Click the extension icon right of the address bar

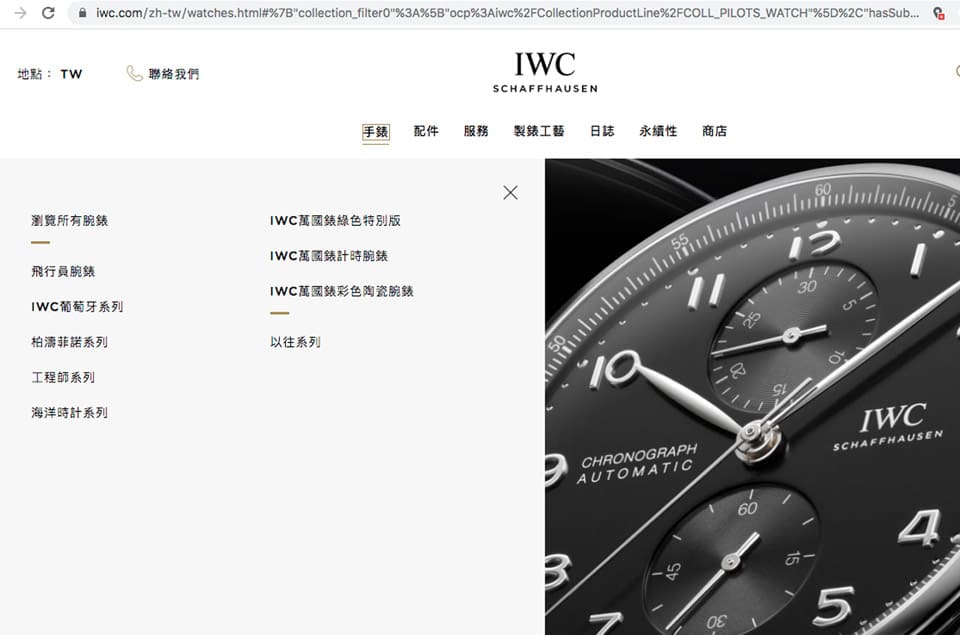938,13
